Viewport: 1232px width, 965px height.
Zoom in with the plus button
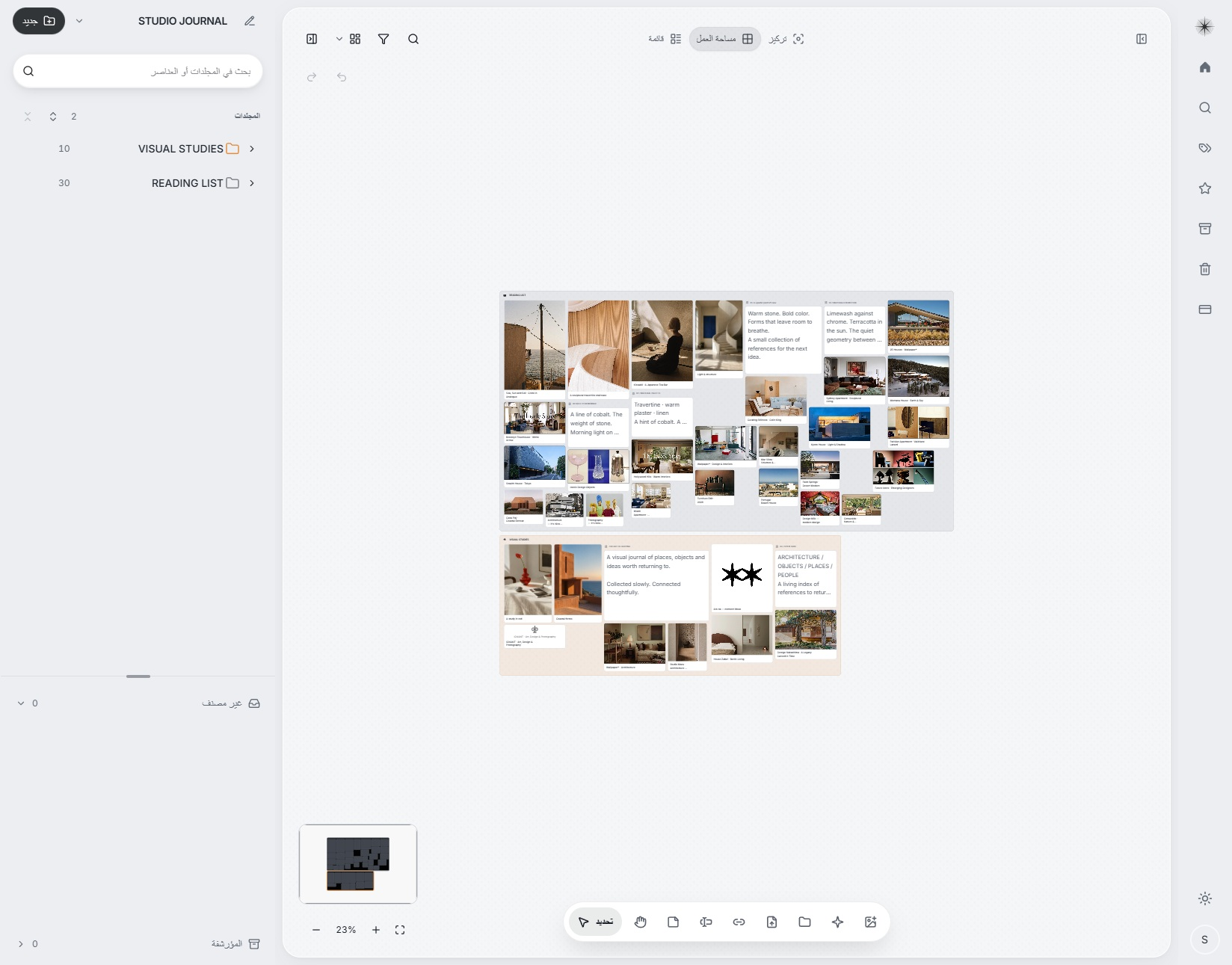(x=376, y=930)
